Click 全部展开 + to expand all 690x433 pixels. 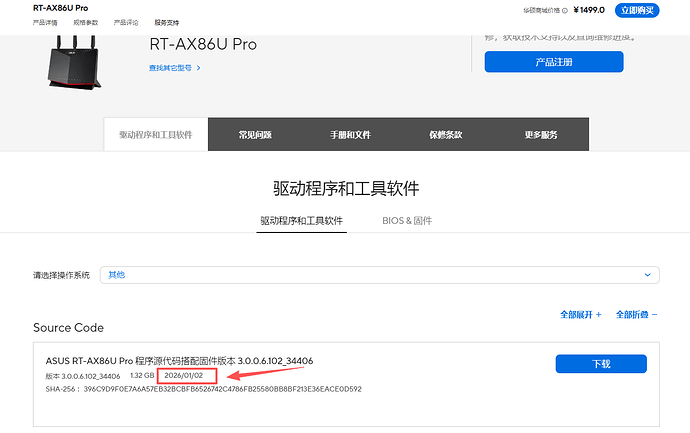[580, 315]
